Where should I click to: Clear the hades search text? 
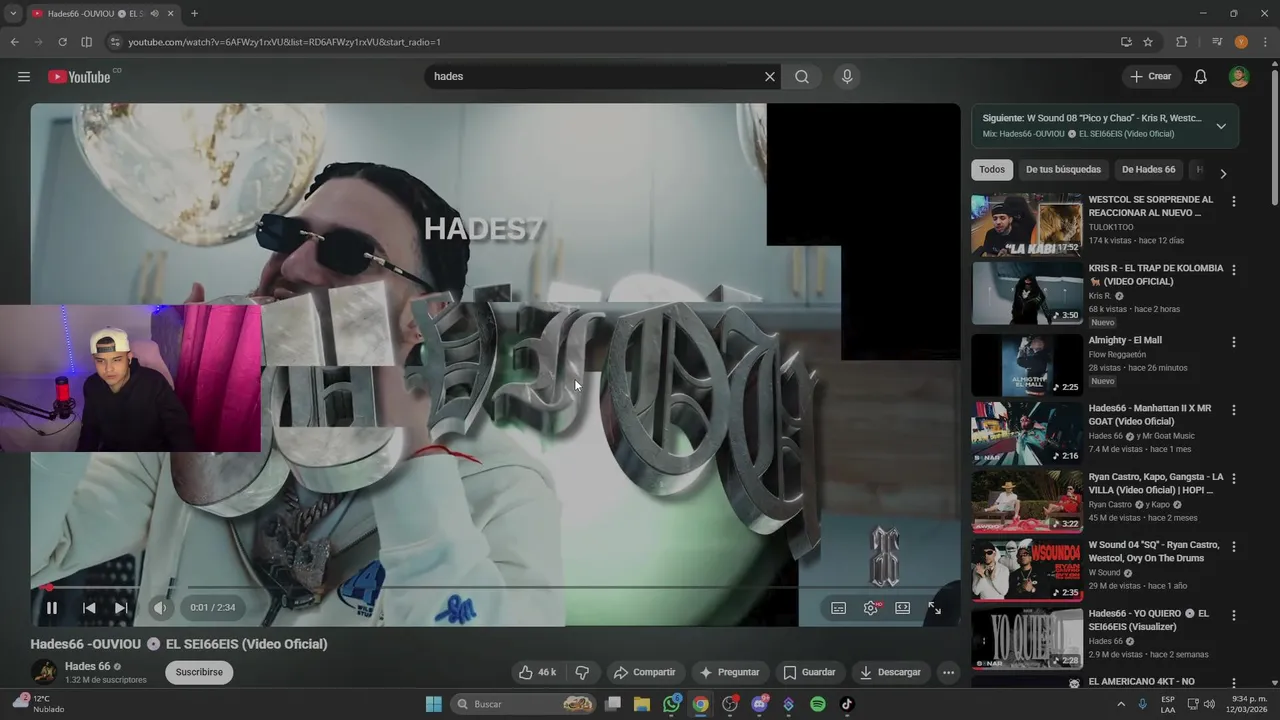coord(770,77)
